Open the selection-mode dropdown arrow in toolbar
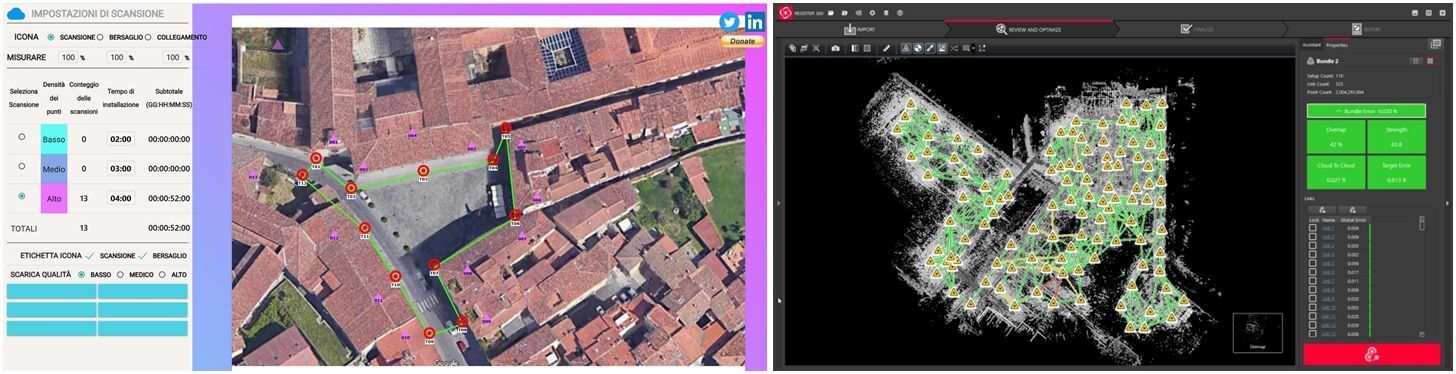Image resolution: width=1456 pixels, height=374 pixels. (973, 48)
